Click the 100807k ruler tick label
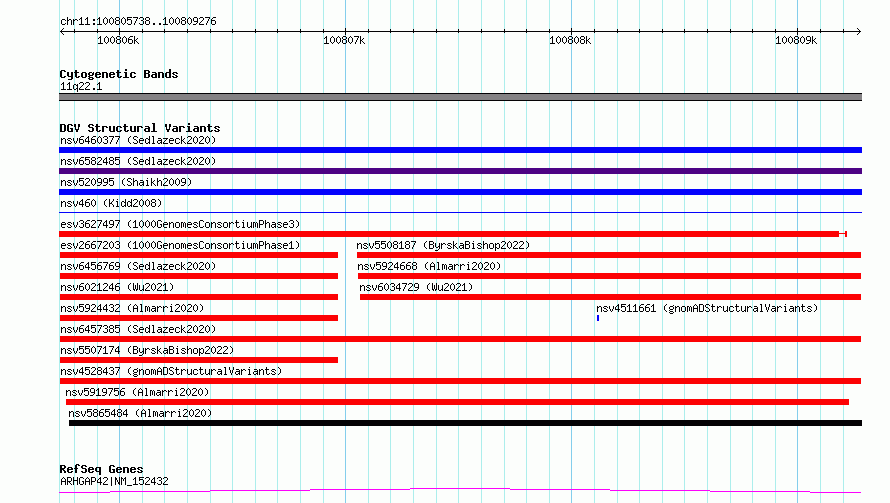The height and width of the screenshot is (503, 890). [344, 40]
